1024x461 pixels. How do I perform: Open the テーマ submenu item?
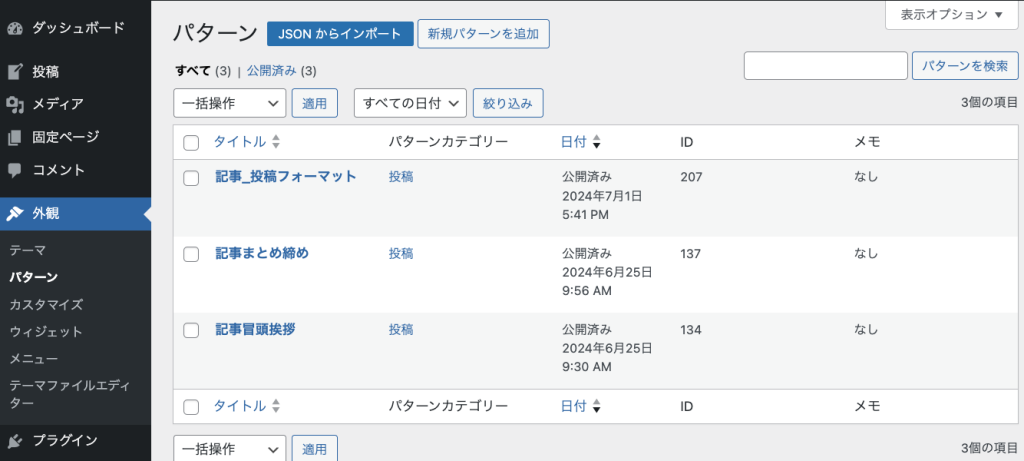coord(27,250)
